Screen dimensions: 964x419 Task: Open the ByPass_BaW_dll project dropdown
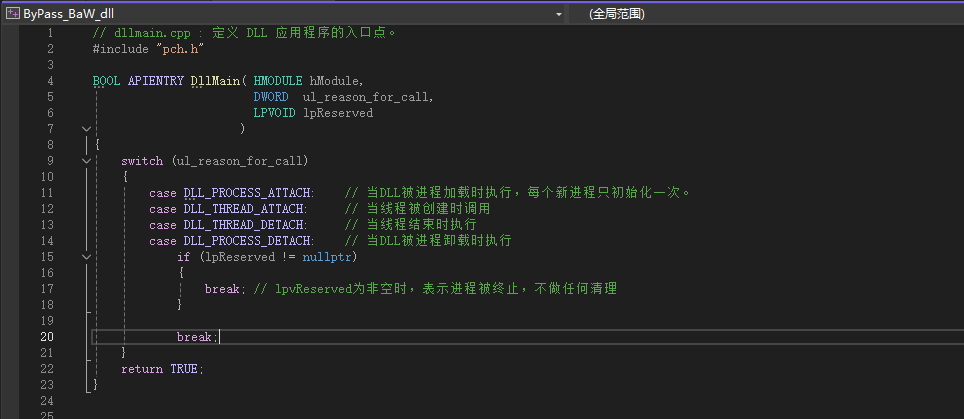click(x=285, y=14)
